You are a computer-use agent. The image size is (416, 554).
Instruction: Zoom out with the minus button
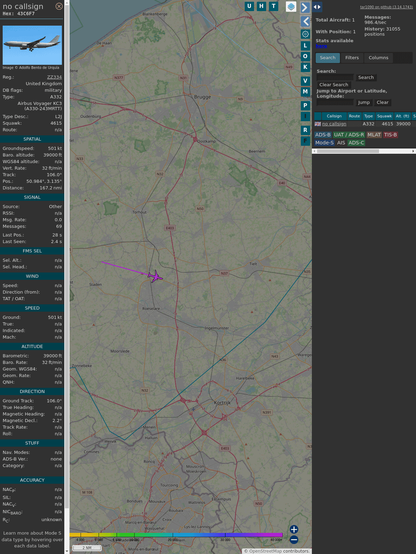294,540
